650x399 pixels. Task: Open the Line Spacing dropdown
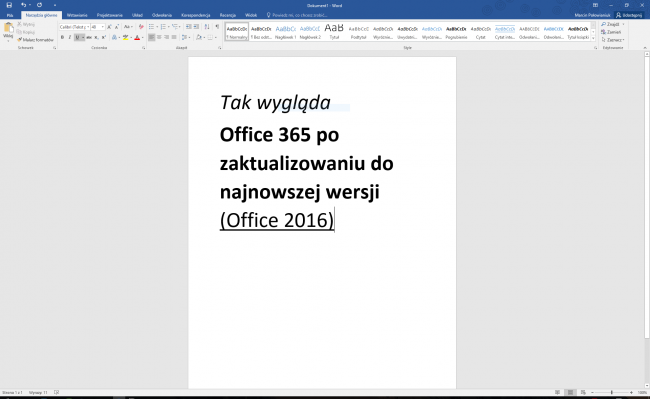click(185, 38)
